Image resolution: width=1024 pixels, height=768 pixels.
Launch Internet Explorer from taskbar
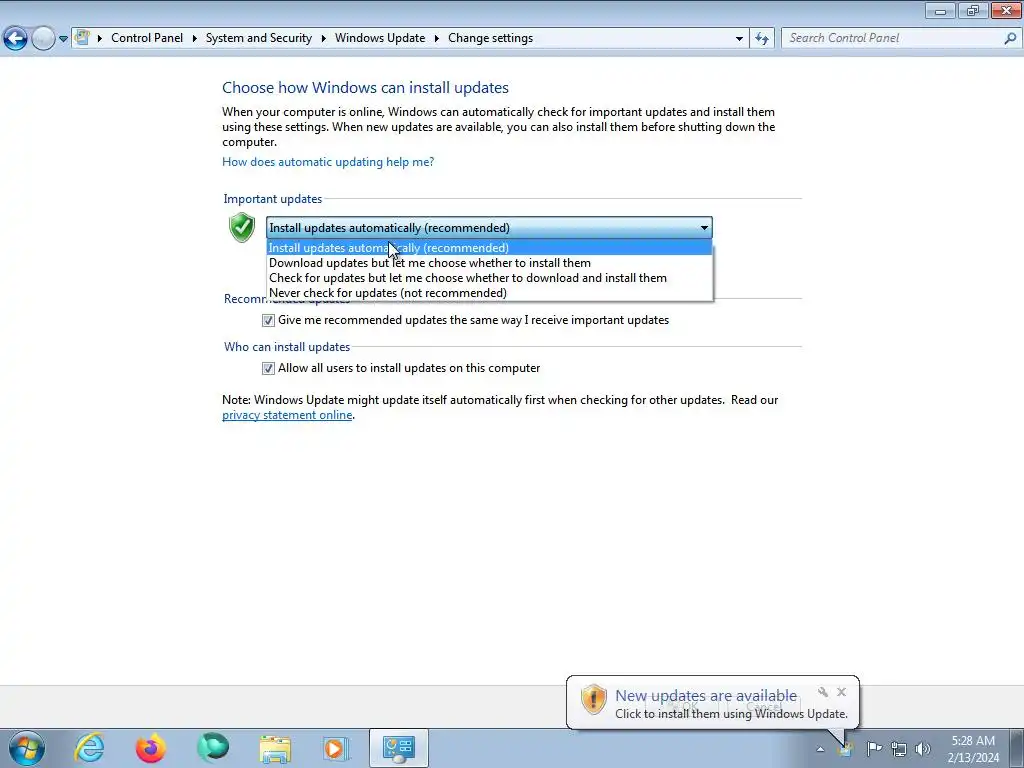(x=89, y=748)
